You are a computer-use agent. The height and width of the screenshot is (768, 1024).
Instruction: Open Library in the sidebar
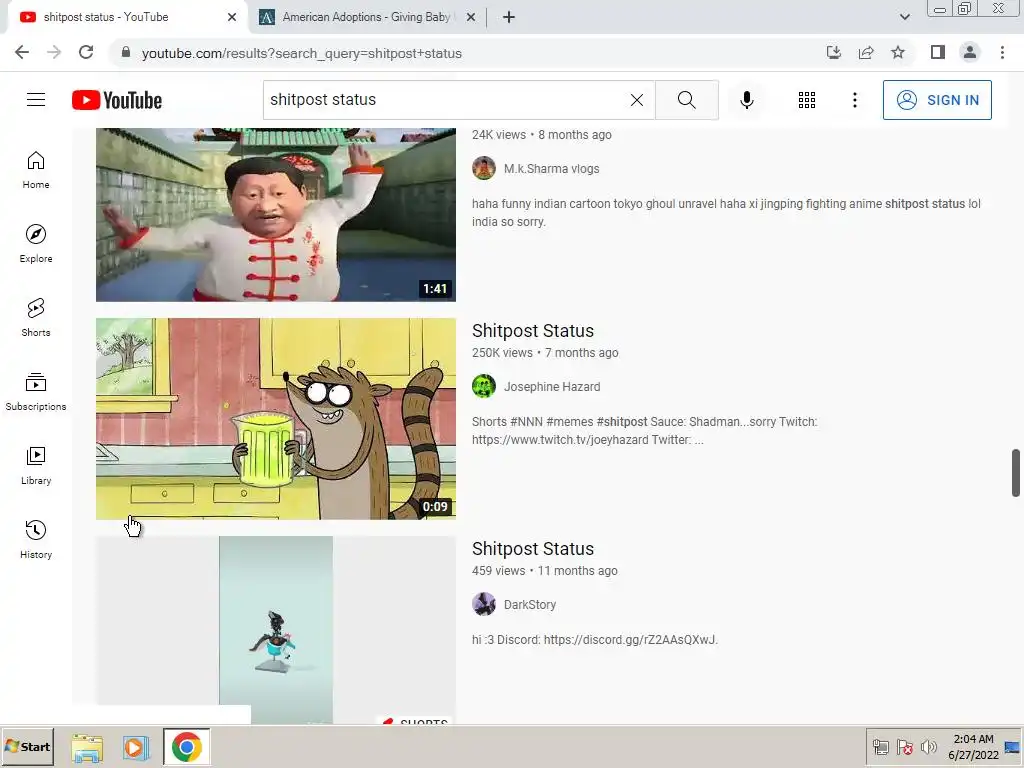[36, 466]
